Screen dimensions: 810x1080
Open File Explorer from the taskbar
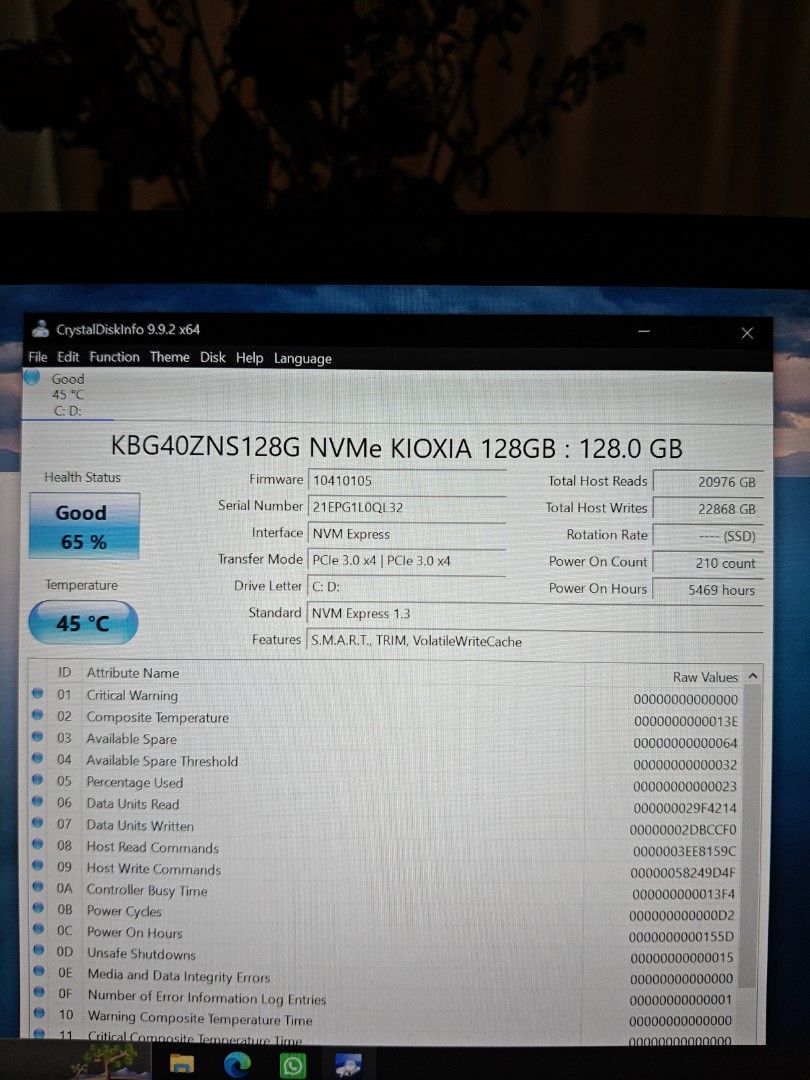coord(182,1064)
